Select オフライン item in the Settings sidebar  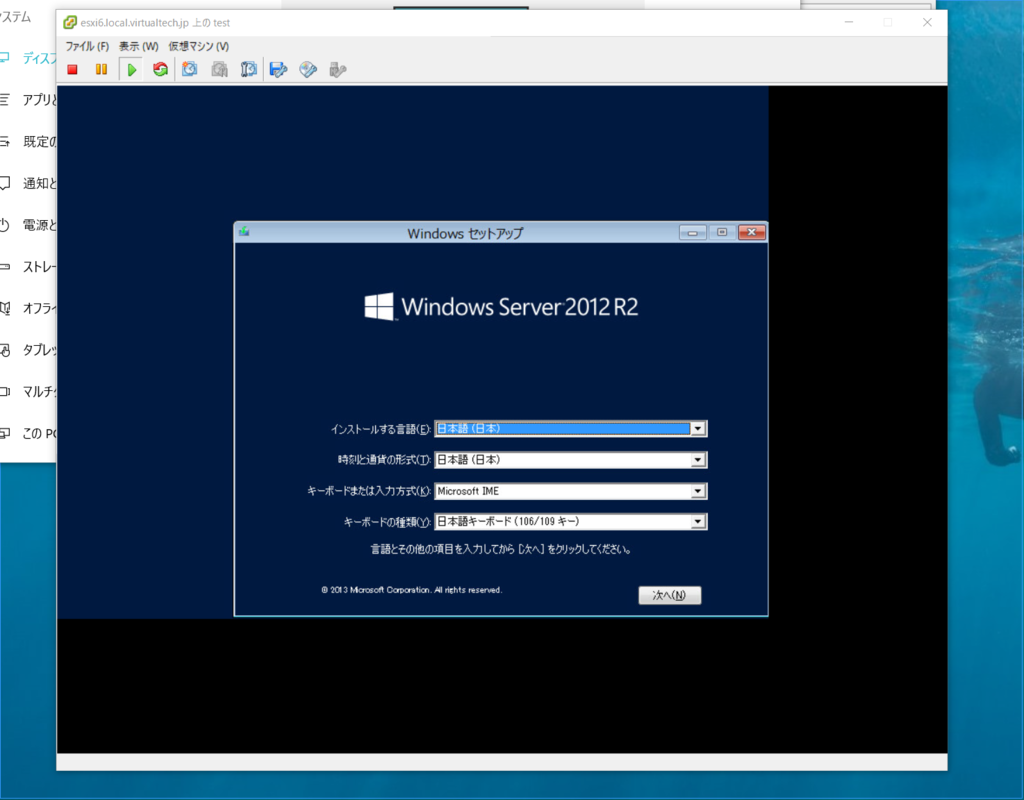pyautogui.click(x=28, y=308)
